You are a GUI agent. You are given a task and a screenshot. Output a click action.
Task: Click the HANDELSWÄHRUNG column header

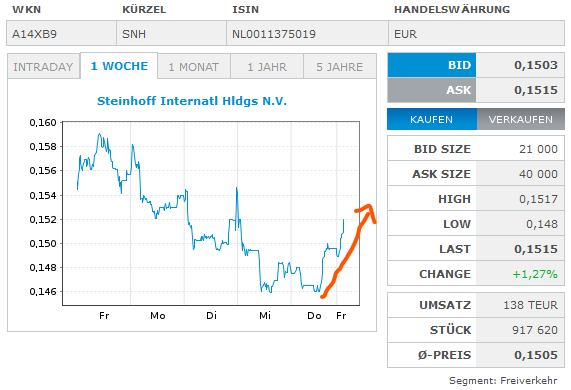[x=452, y=9]
